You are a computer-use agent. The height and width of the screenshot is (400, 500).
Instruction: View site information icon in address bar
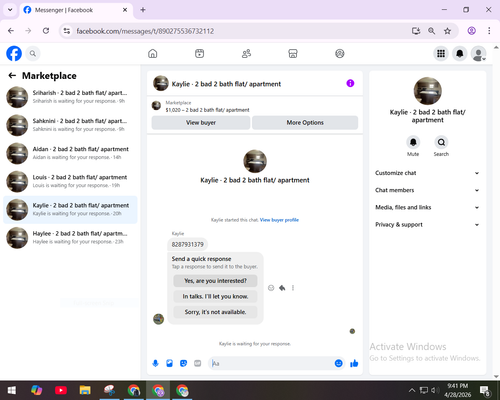pos(67,31)
